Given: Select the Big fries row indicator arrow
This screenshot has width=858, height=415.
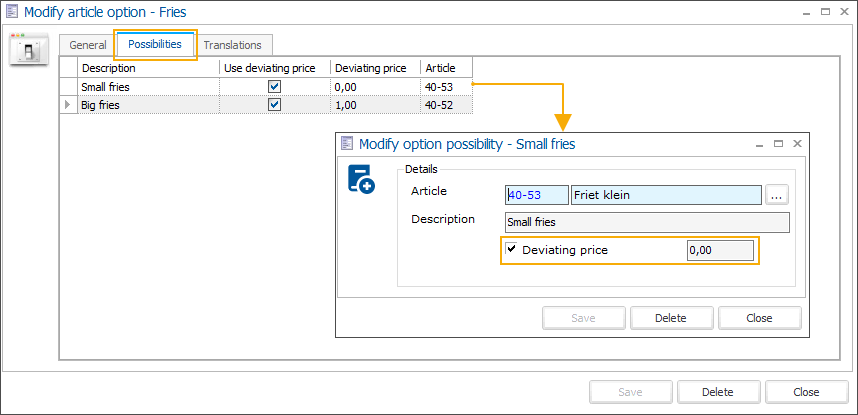Looking at the screenshot, I should (68, 104).
